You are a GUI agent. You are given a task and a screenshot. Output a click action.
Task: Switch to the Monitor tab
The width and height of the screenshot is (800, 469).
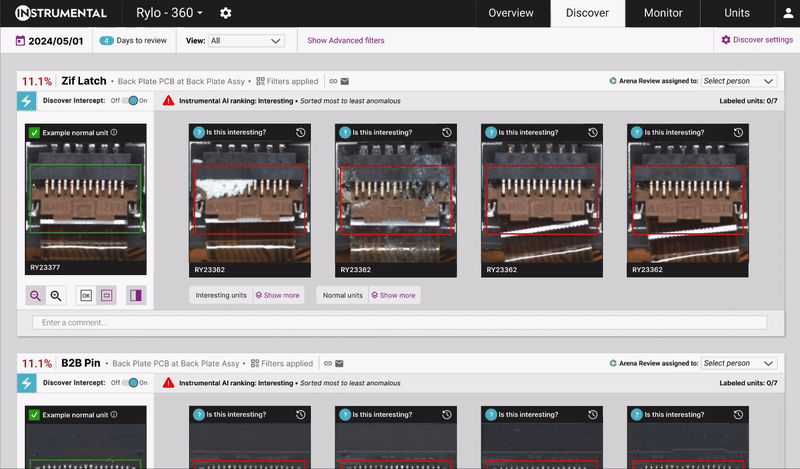point(663,13)
